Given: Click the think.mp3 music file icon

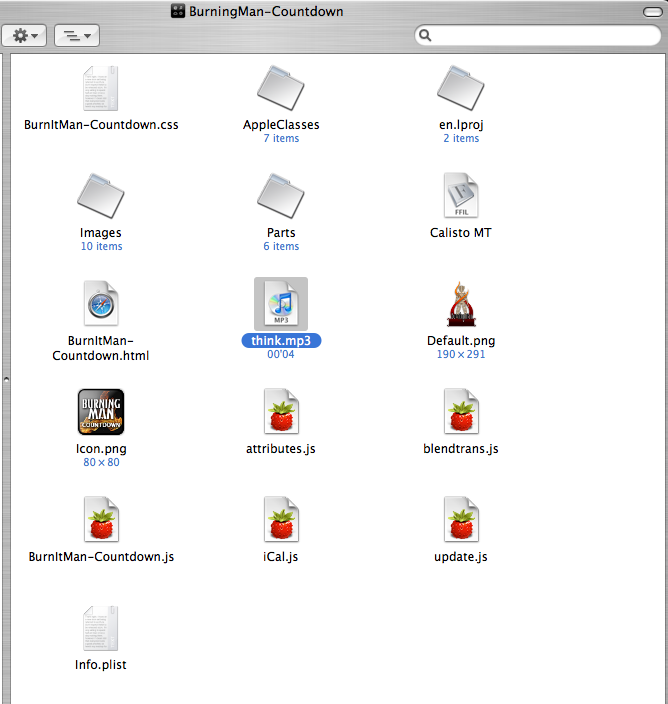Looking at the screenshot, I should [x=281, y=304].
